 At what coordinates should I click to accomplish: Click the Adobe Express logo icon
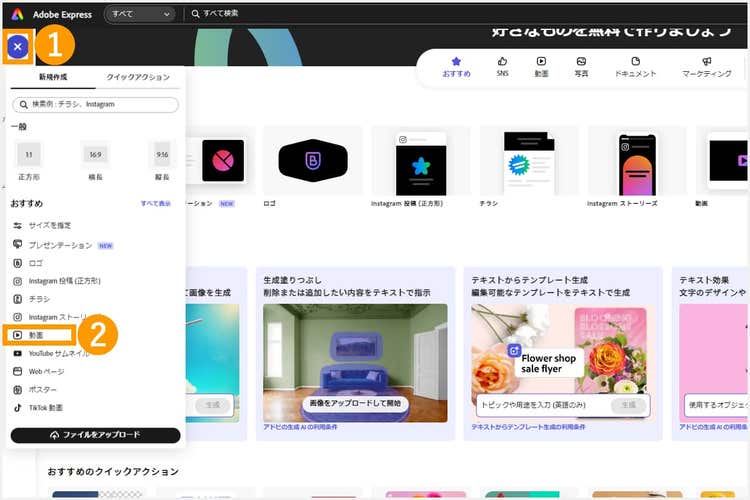(17, 14)
